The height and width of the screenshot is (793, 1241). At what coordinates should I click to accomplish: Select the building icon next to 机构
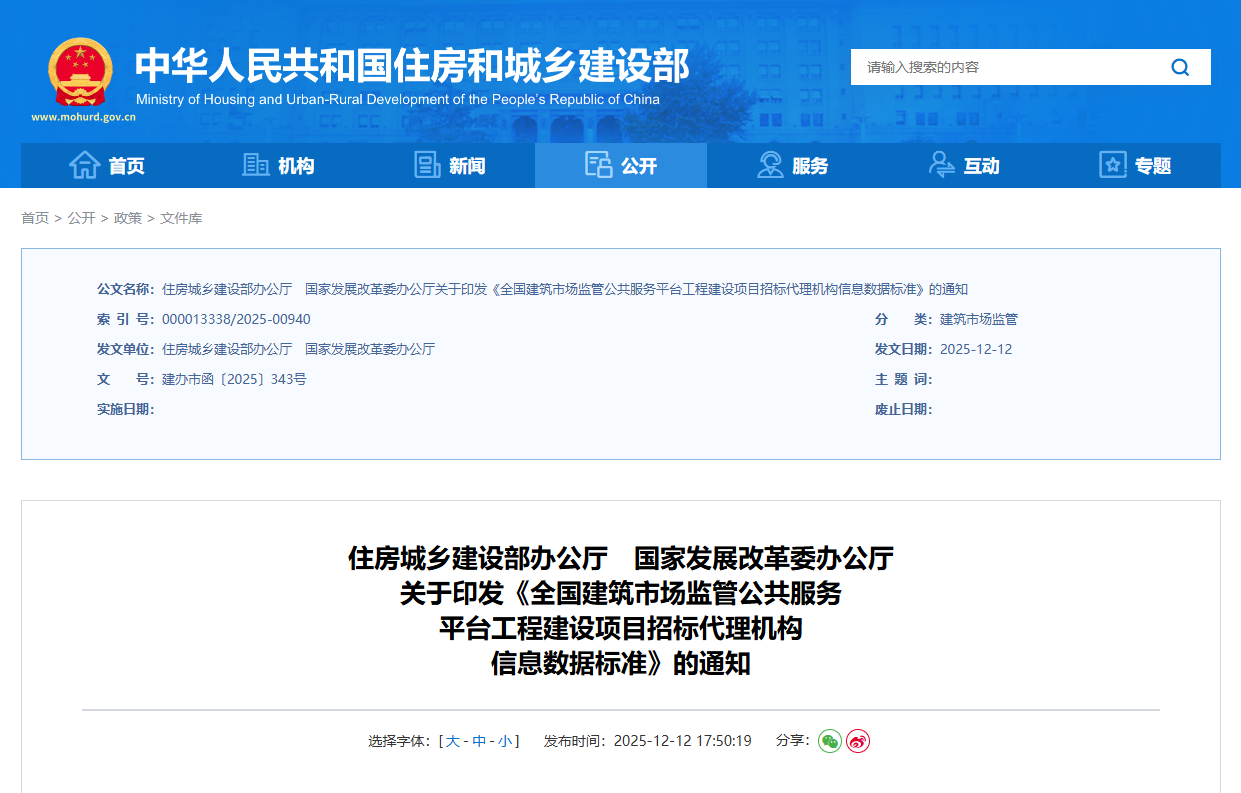(x=256, y=165)
